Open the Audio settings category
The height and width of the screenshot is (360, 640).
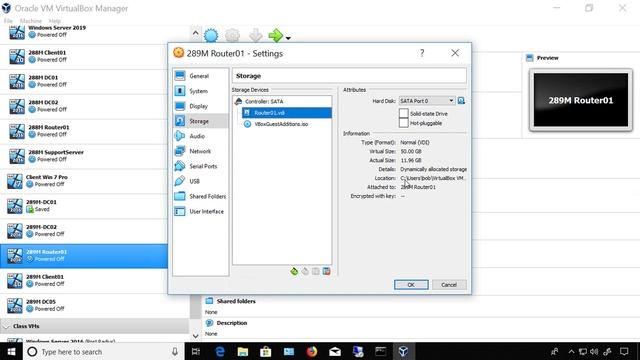[x=200, y=136]
